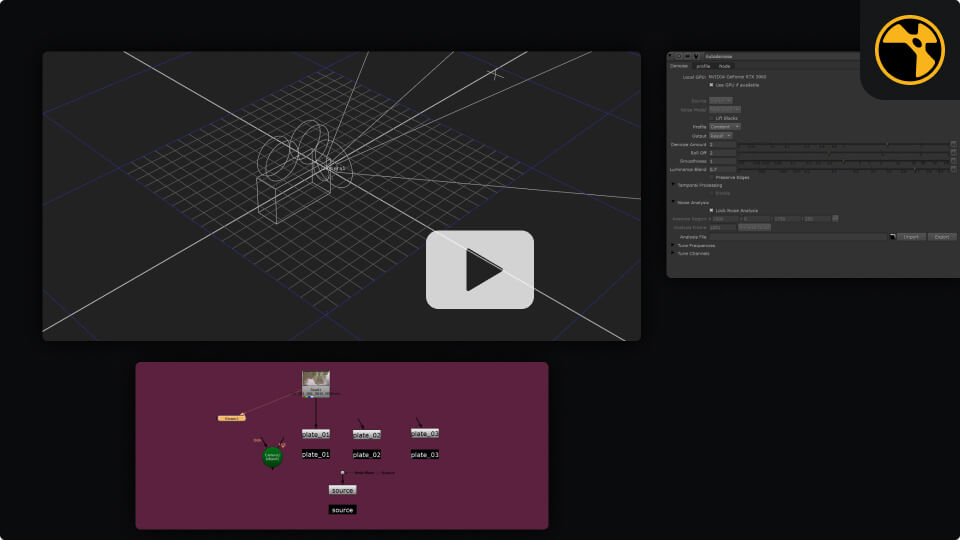The height and width of the screenshot is (540, 960).
Task: Play the video with center play button
Action: [x=480, y=270]
